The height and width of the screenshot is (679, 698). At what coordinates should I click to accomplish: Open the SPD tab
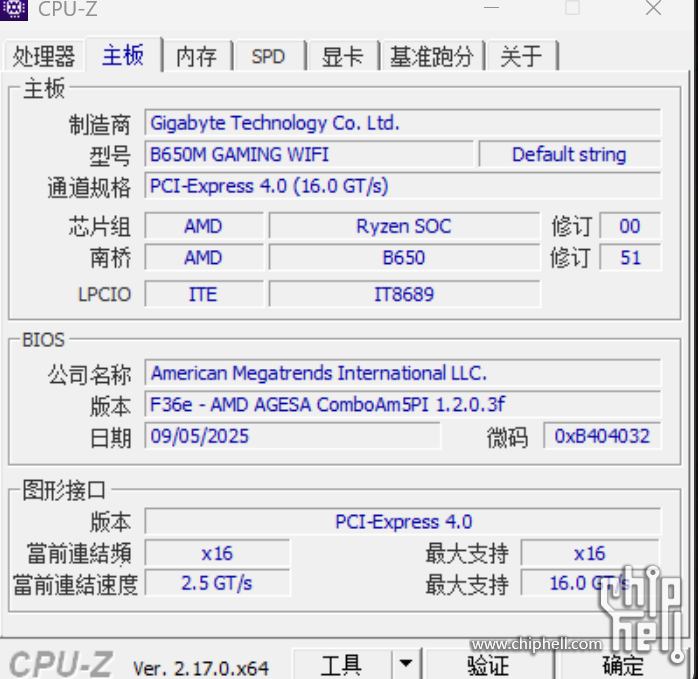[268, 56]
